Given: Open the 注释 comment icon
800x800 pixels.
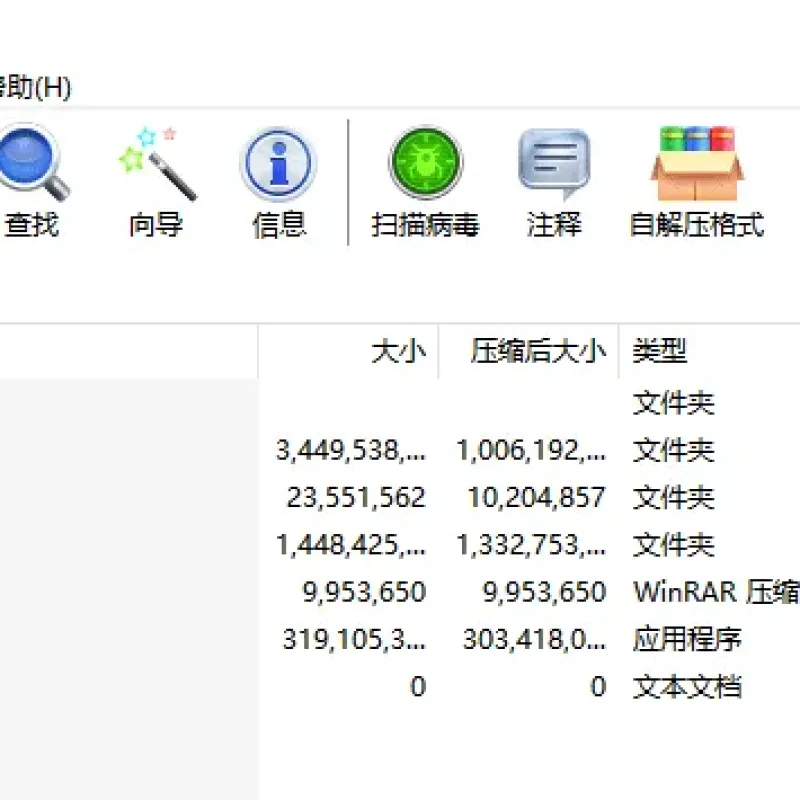Looking at the screenshot, I should point(554,163).
